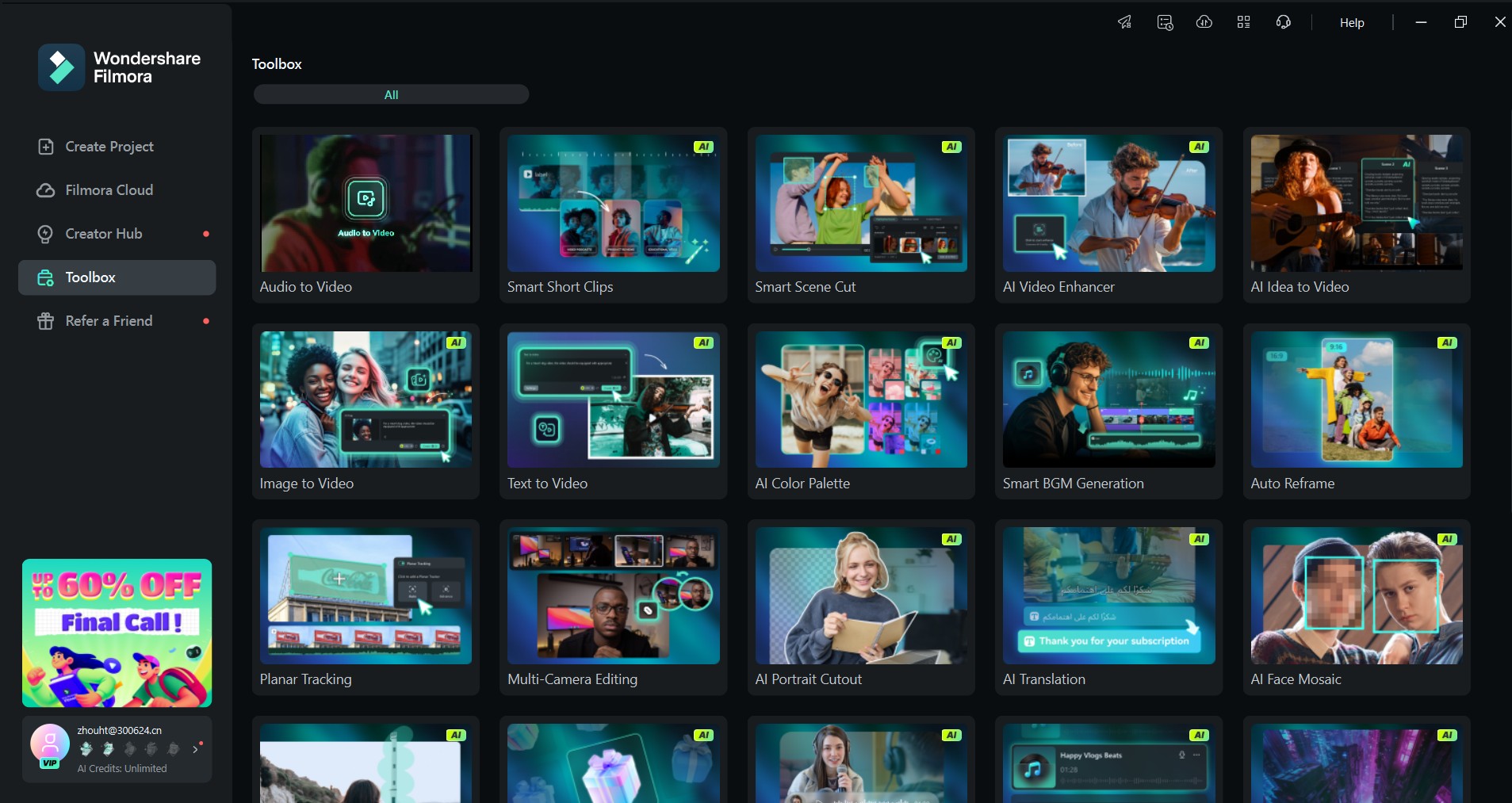Open Creator Hub section
The width and height of the screenshot is (1512, 803).
click(117, 234)
